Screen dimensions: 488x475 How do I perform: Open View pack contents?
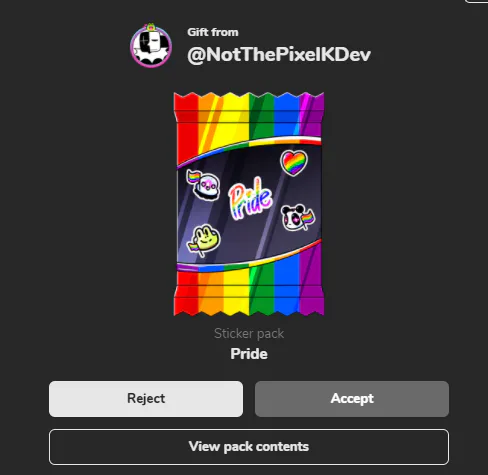point(249,447)
